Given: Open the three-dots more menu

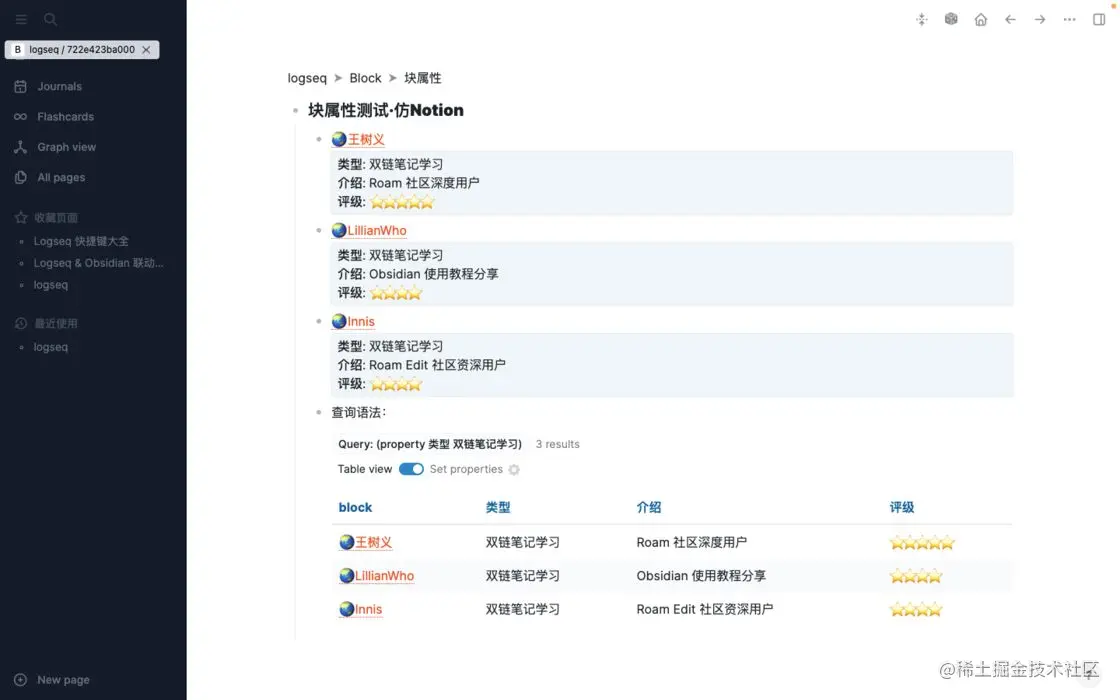Looking at the screenshot, I should 1069,19.
